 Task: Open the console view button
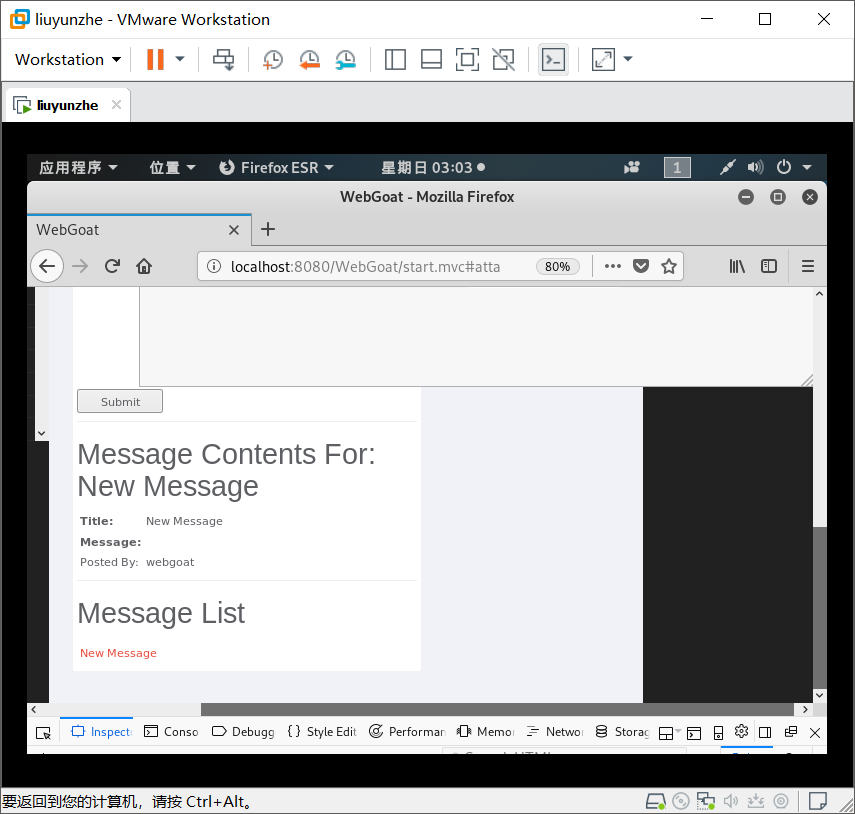[553, 59]
